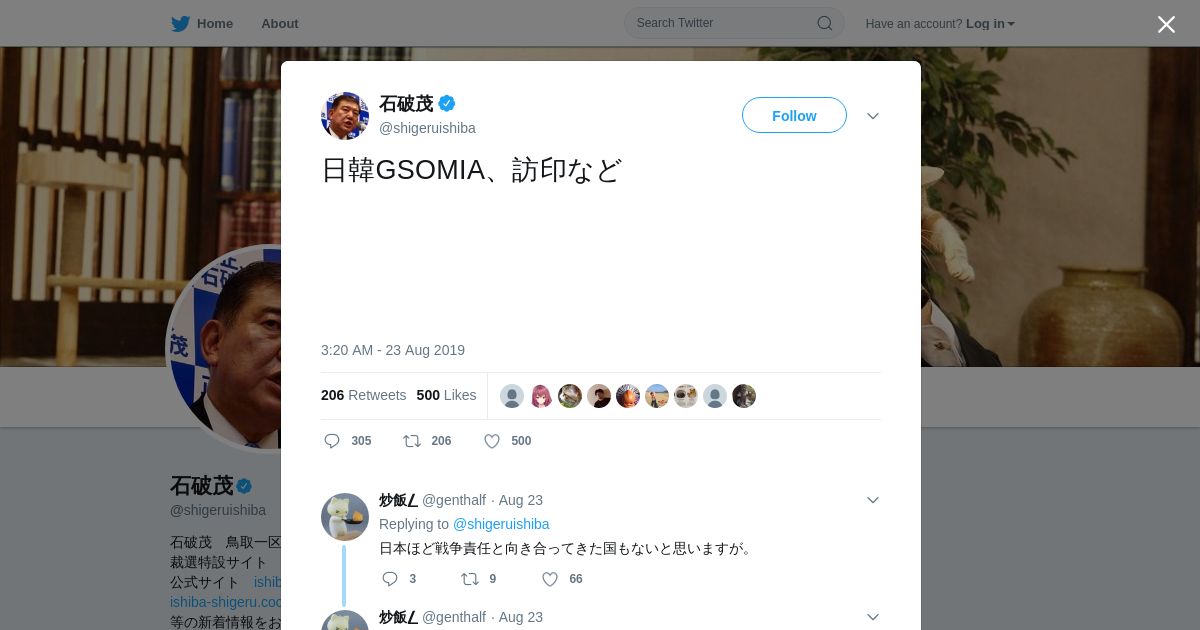Screen dimensions: 1200x630
Task: Click the reply icon with 305 replies
Action: click(332, 441)
